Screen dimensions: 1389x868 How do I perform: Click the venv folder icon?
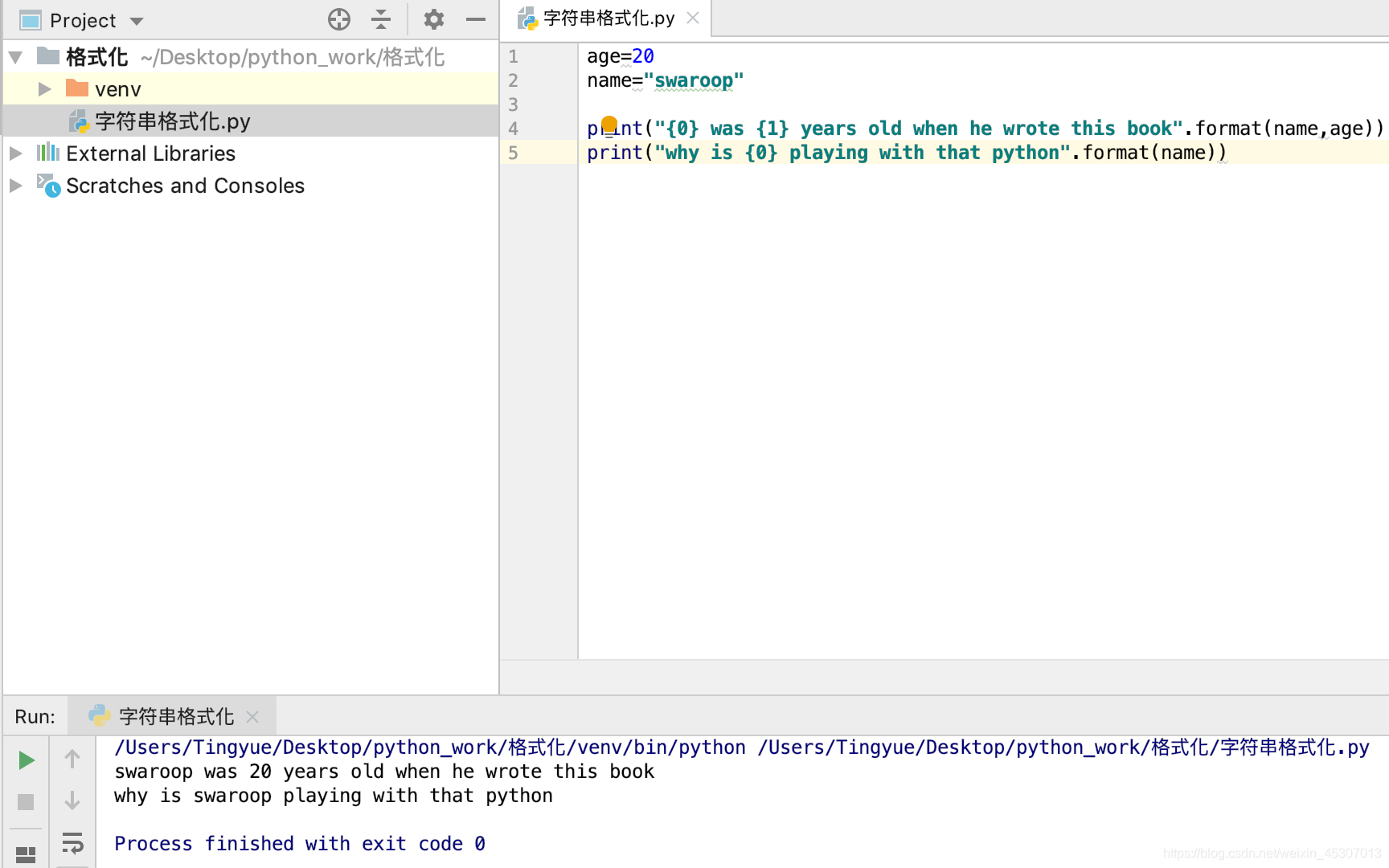pyautogui.click(x=77, y=88)
